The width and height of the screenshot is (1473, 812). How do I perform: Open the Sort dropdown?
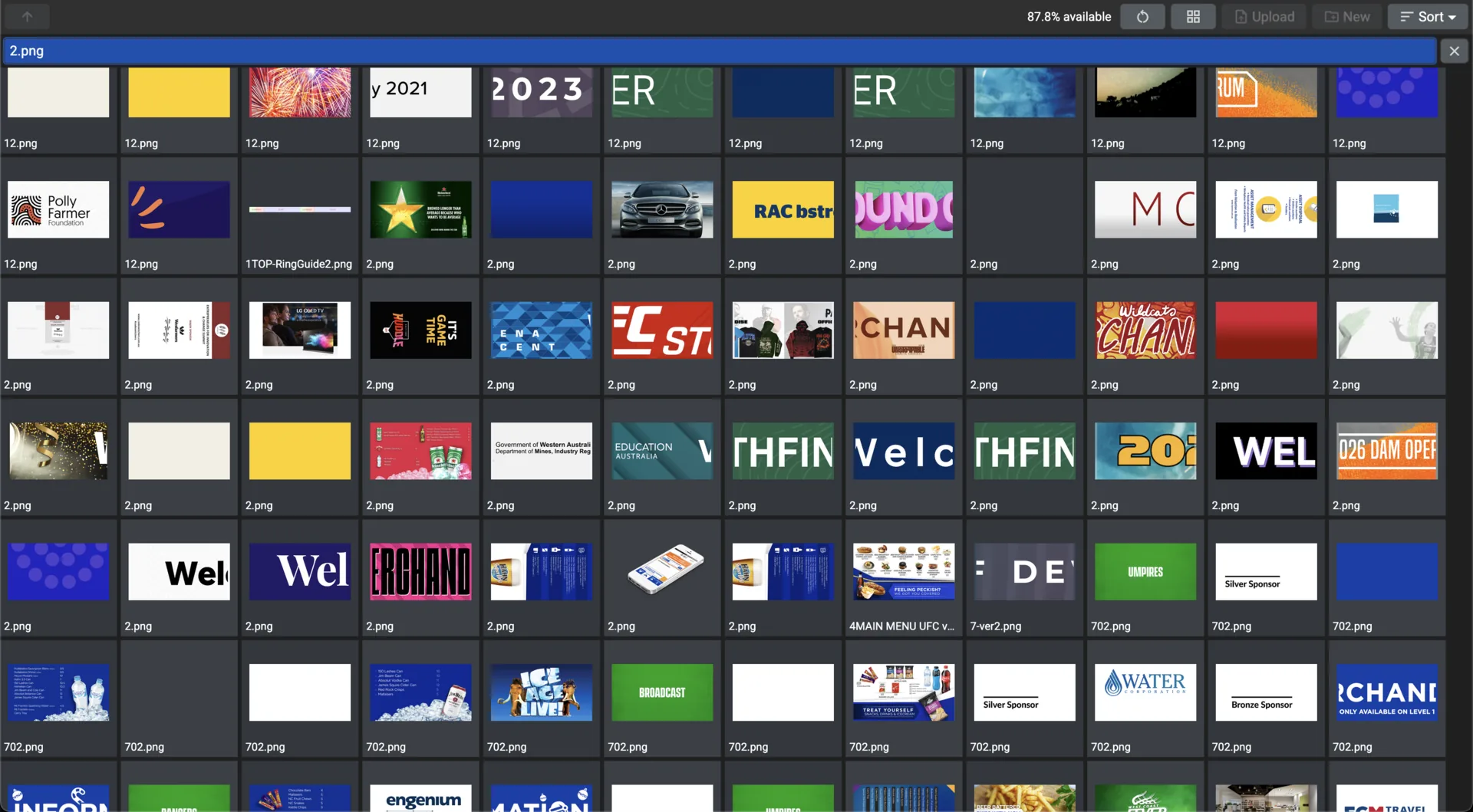click(x=1428, y=16)
